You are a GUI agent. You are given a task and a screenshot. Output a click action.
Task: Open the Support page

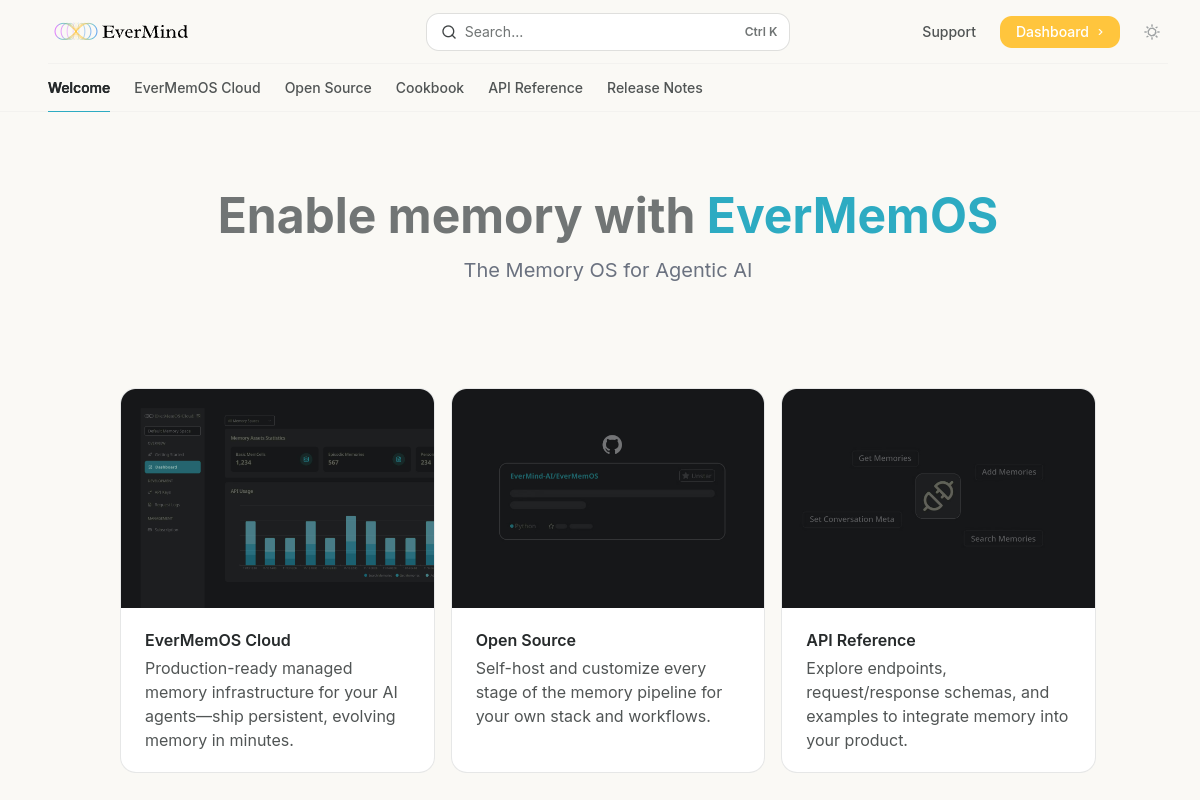tap(949, 32)
